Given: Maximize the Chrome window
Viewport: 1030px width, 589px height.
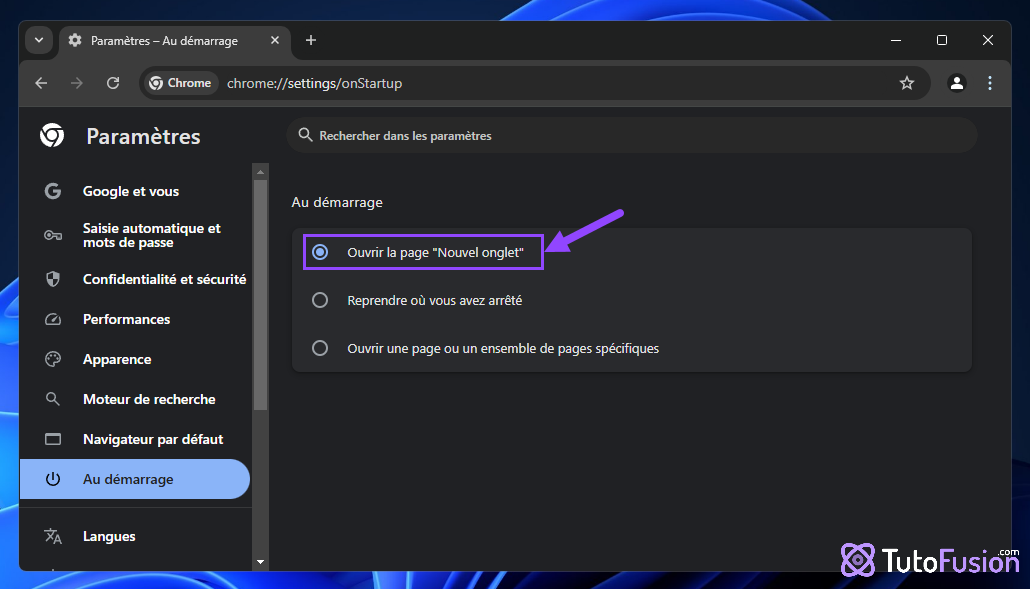Looking at the screenshot, I should click(x=941, y=41).
